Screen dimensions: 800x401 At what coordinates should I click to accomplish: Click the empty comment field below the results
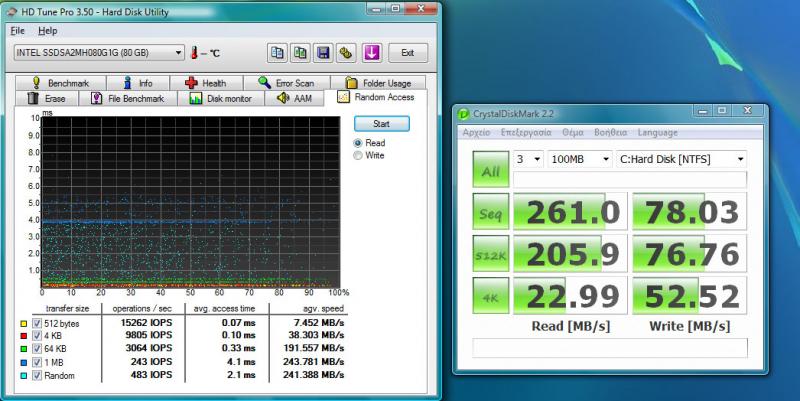click(609, 347)
